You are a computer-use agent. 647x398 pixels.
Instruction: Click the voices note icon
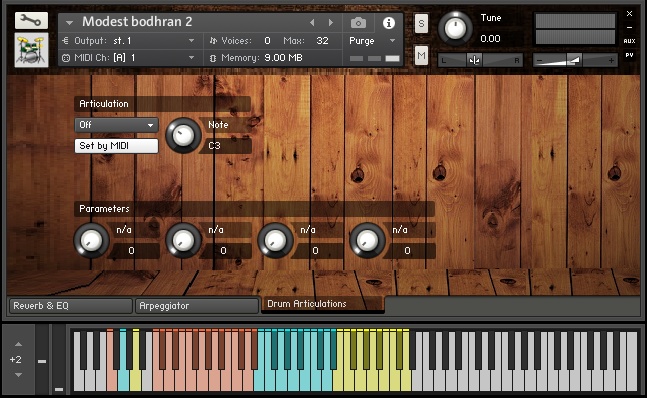click(213, 41)
